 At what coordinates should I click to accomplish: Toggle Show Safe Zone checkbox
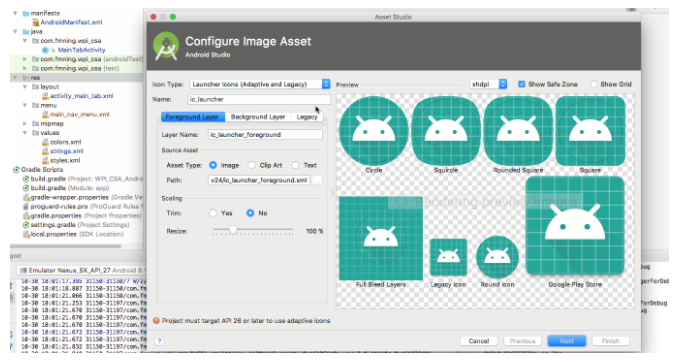[522, 84]
